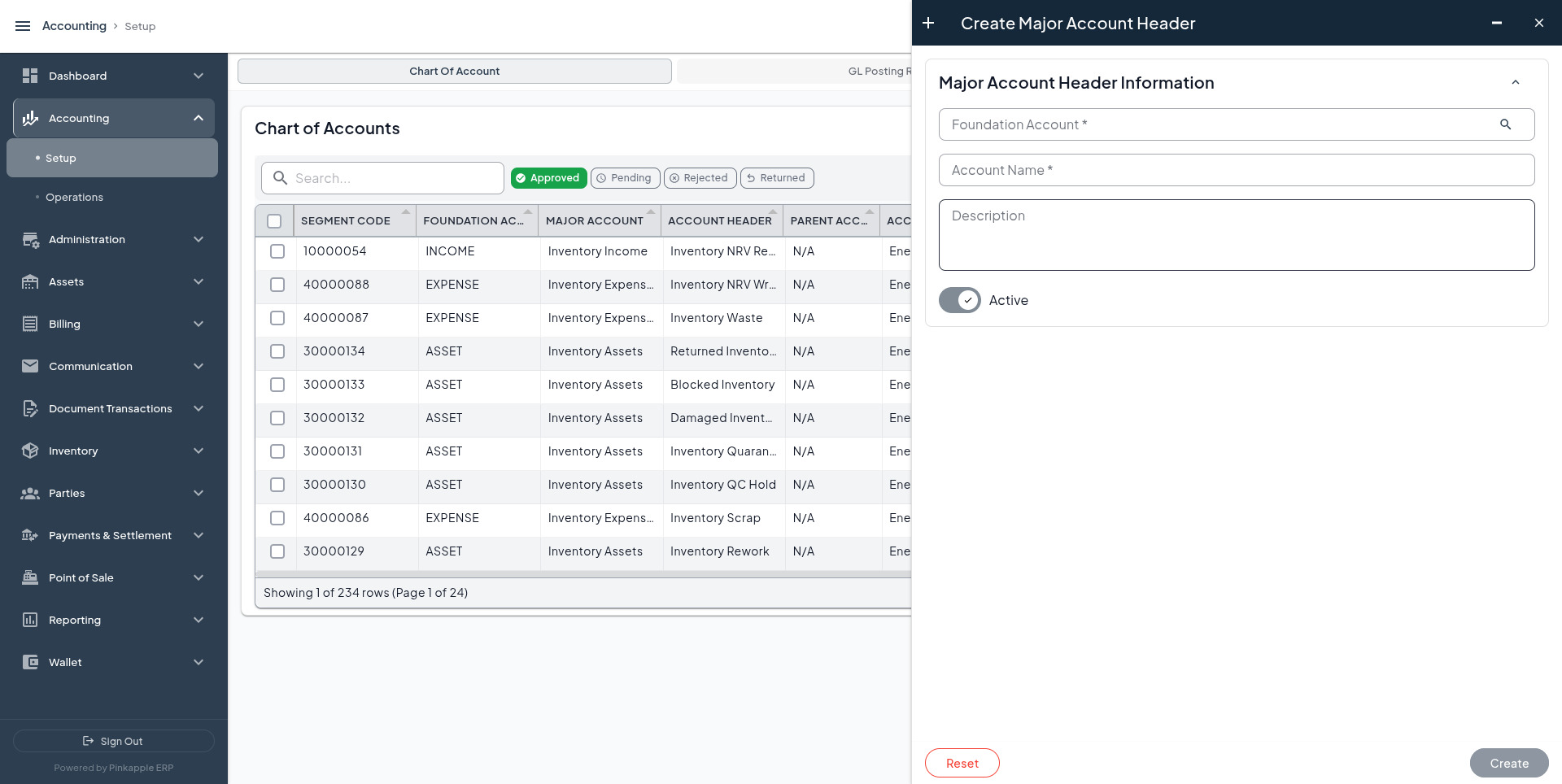Viewport: 1562px width, 784px height.
Task: Click the Wallet sidebar icon
Action: point(30,662)
